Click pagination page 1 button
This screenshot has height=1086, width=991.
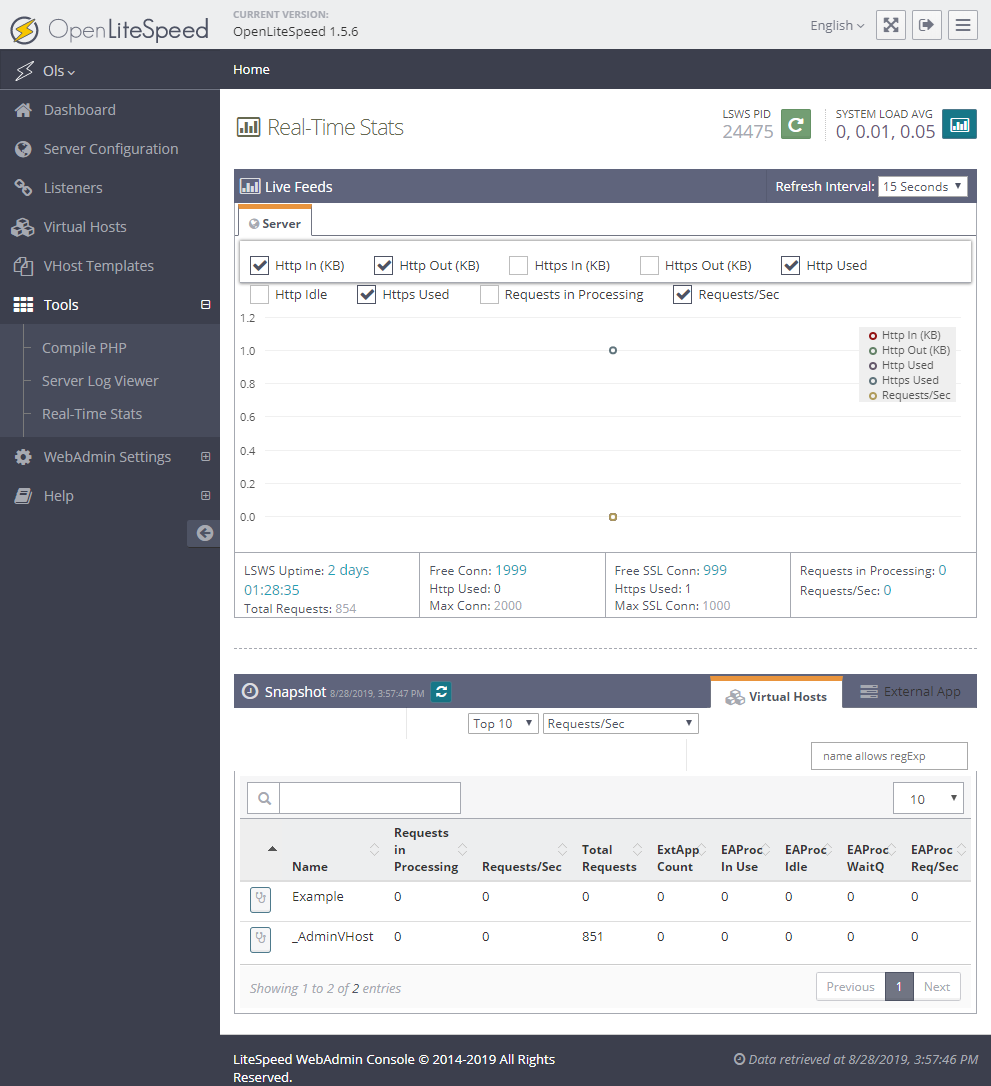(899, 987)
